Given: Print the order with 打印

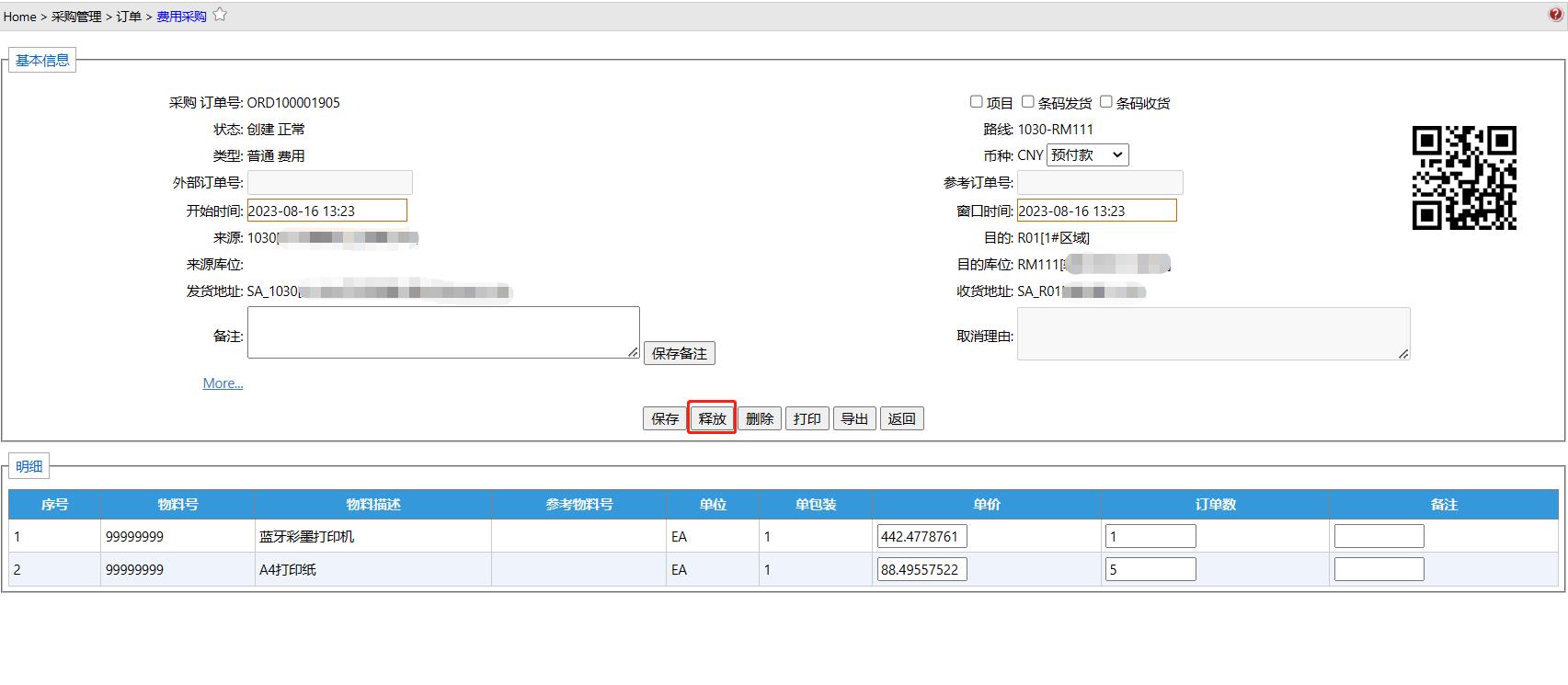Looking at the screenshot, I should (807, 418).
